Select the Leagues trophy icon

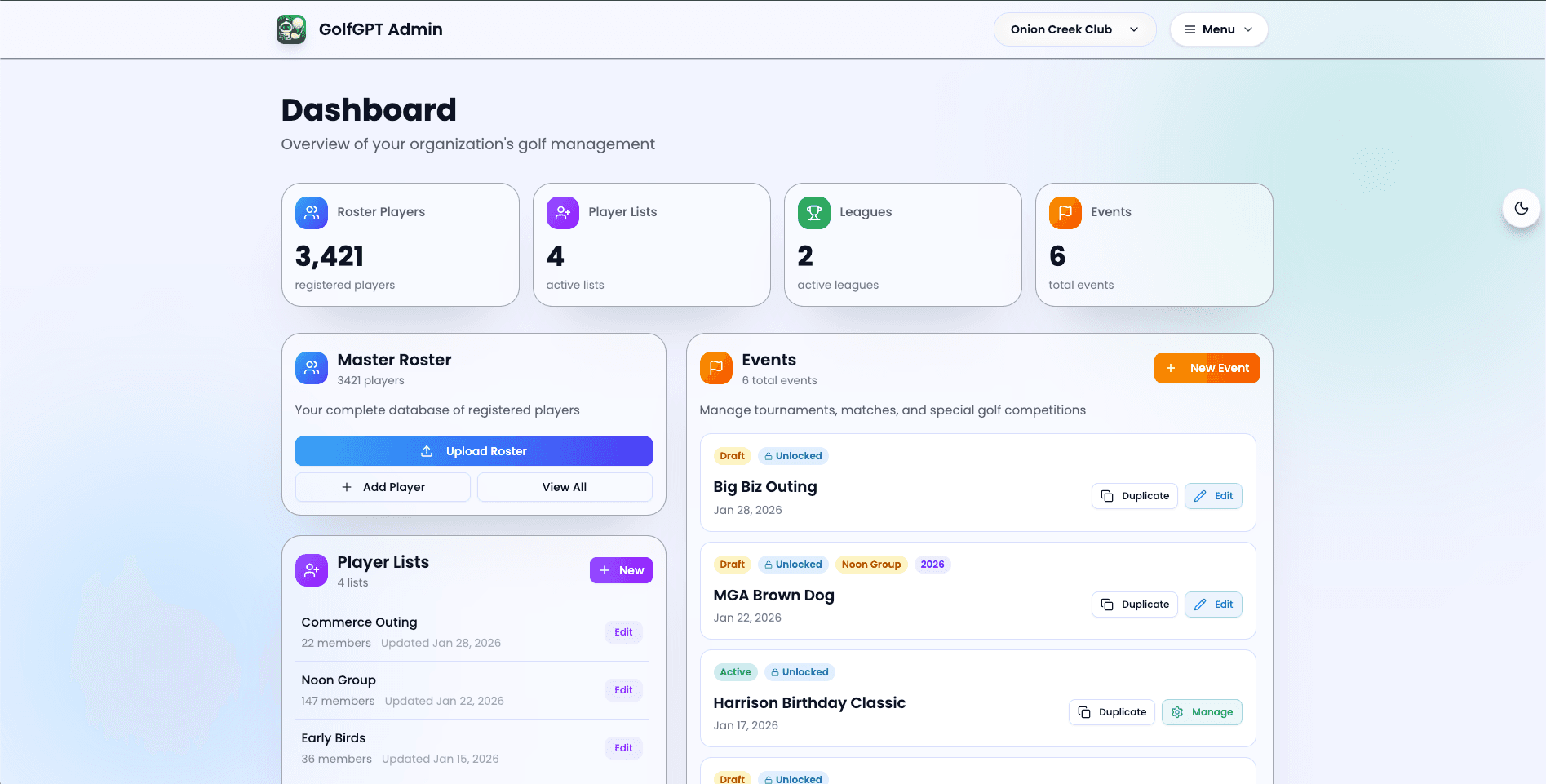(x=813, y=212)
